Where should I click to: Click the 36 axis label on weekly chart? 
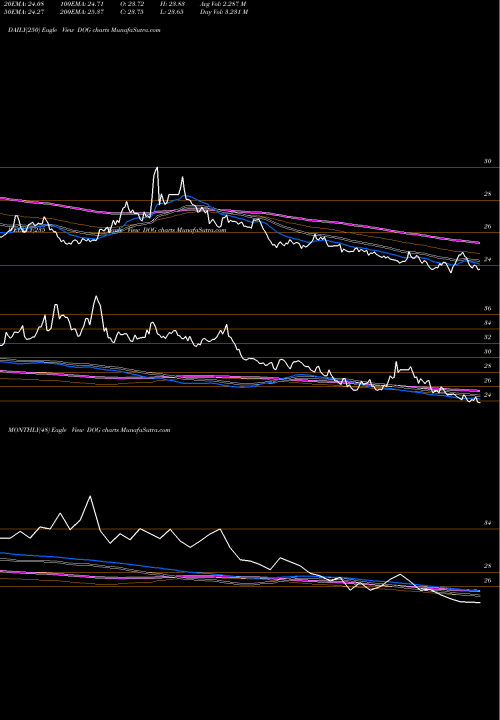tap(488, 309)
